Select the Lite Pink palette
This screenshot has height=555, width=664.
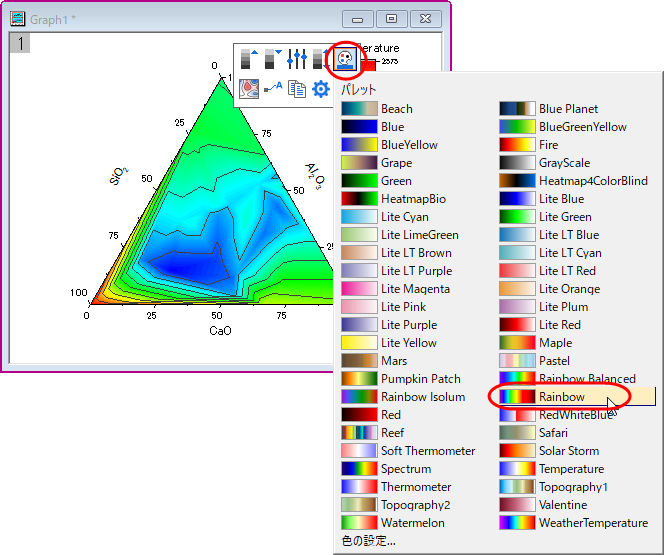tap(384, 306)
